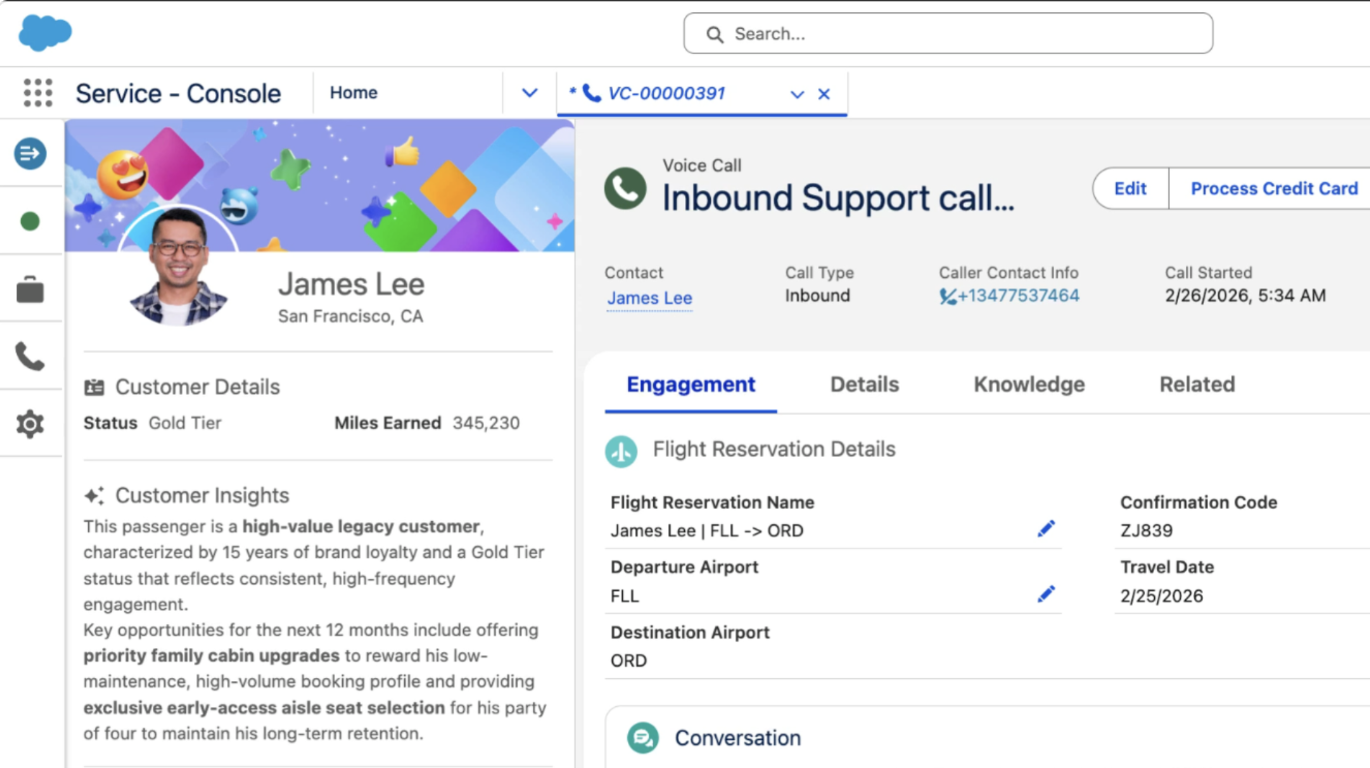
Task: Edit the Flight Reservation Name pencil icon
Action: [x=1046, y=529]
